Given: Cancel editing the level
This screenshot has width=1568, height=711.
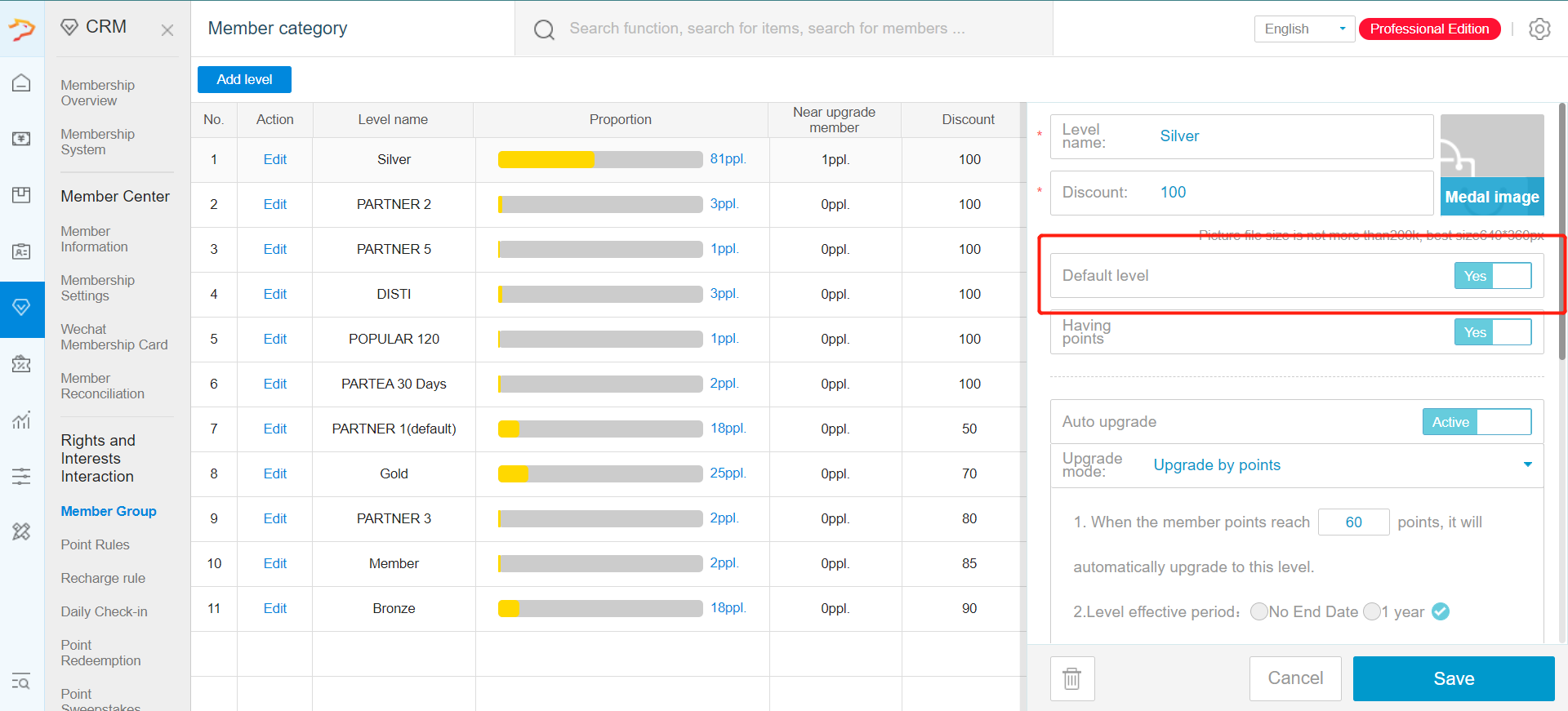Looking at the screenshot, I should click(x=1295, y=678).
